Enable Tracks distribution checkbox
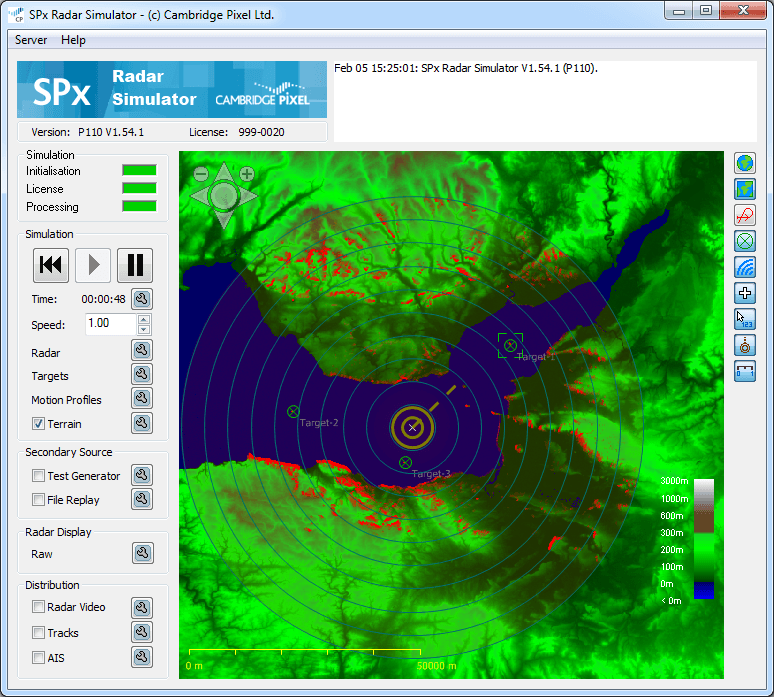The height and width of the screenshot is (697, 774). (x=39, y=632)
